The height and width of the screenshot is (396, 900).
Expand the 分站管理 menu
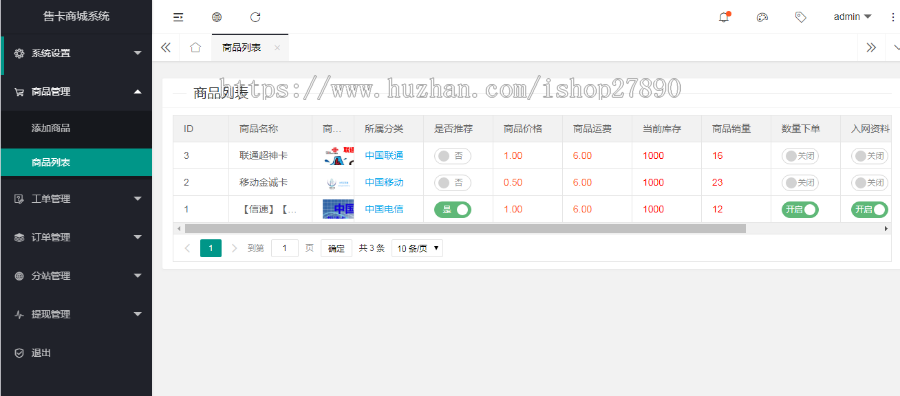click(x=137, y=276)
